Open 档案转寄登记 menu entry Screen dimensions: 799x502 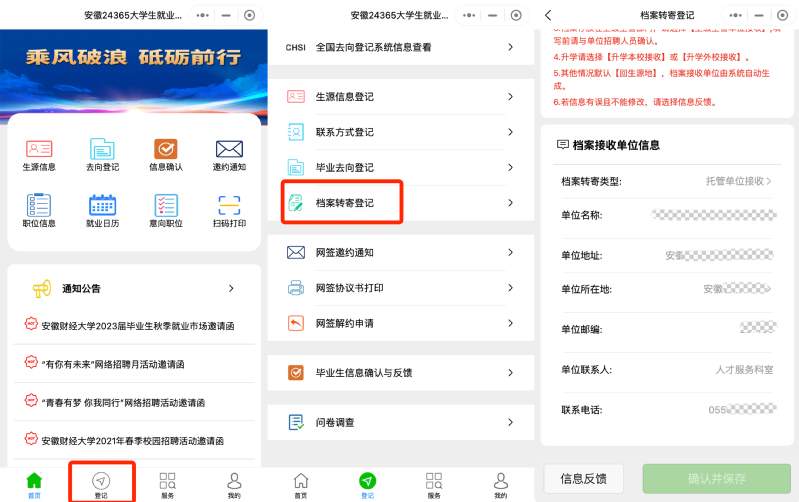(345, 203)
